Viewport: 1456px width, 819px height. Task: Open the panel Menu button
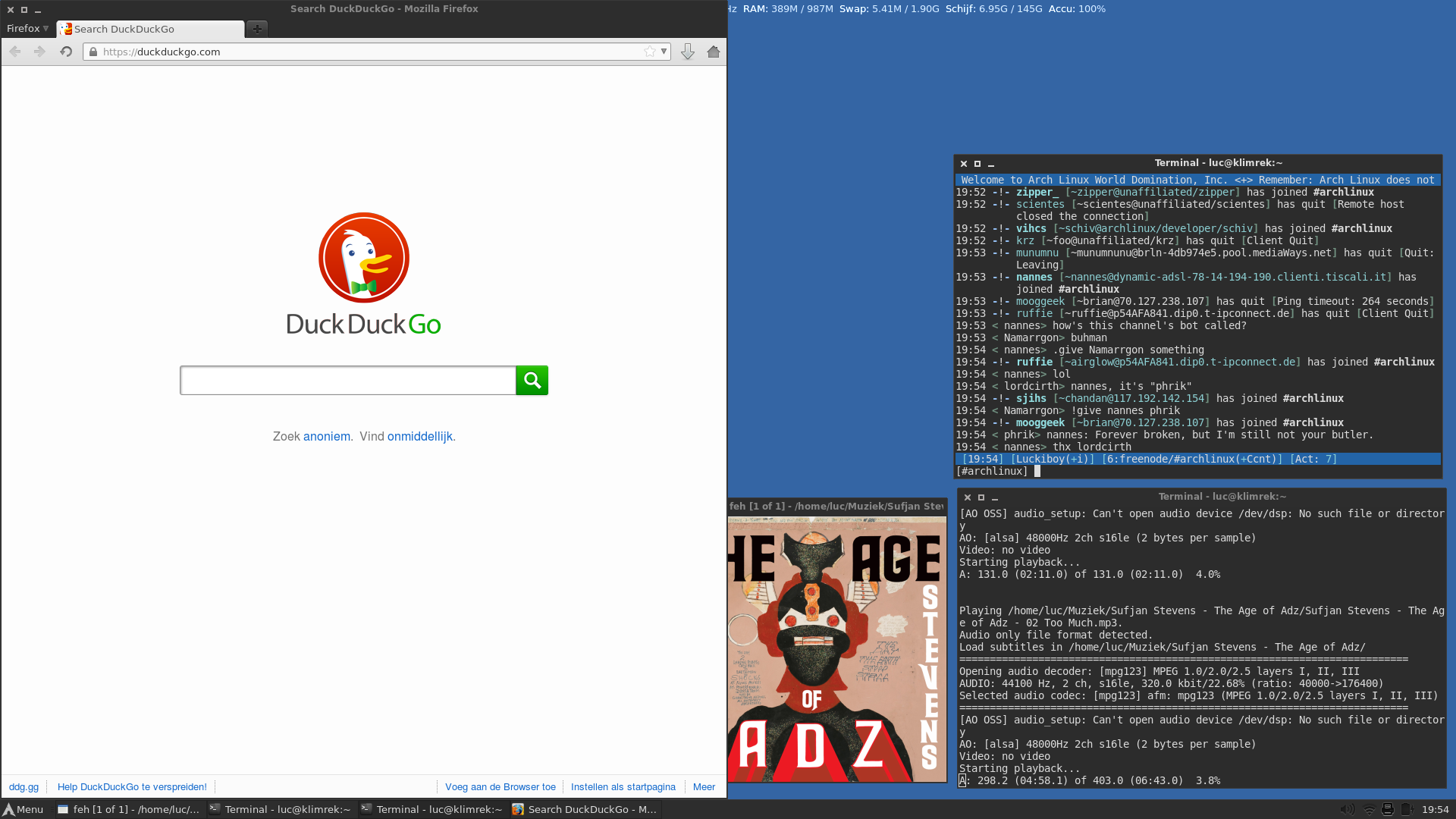click(24, 809)
